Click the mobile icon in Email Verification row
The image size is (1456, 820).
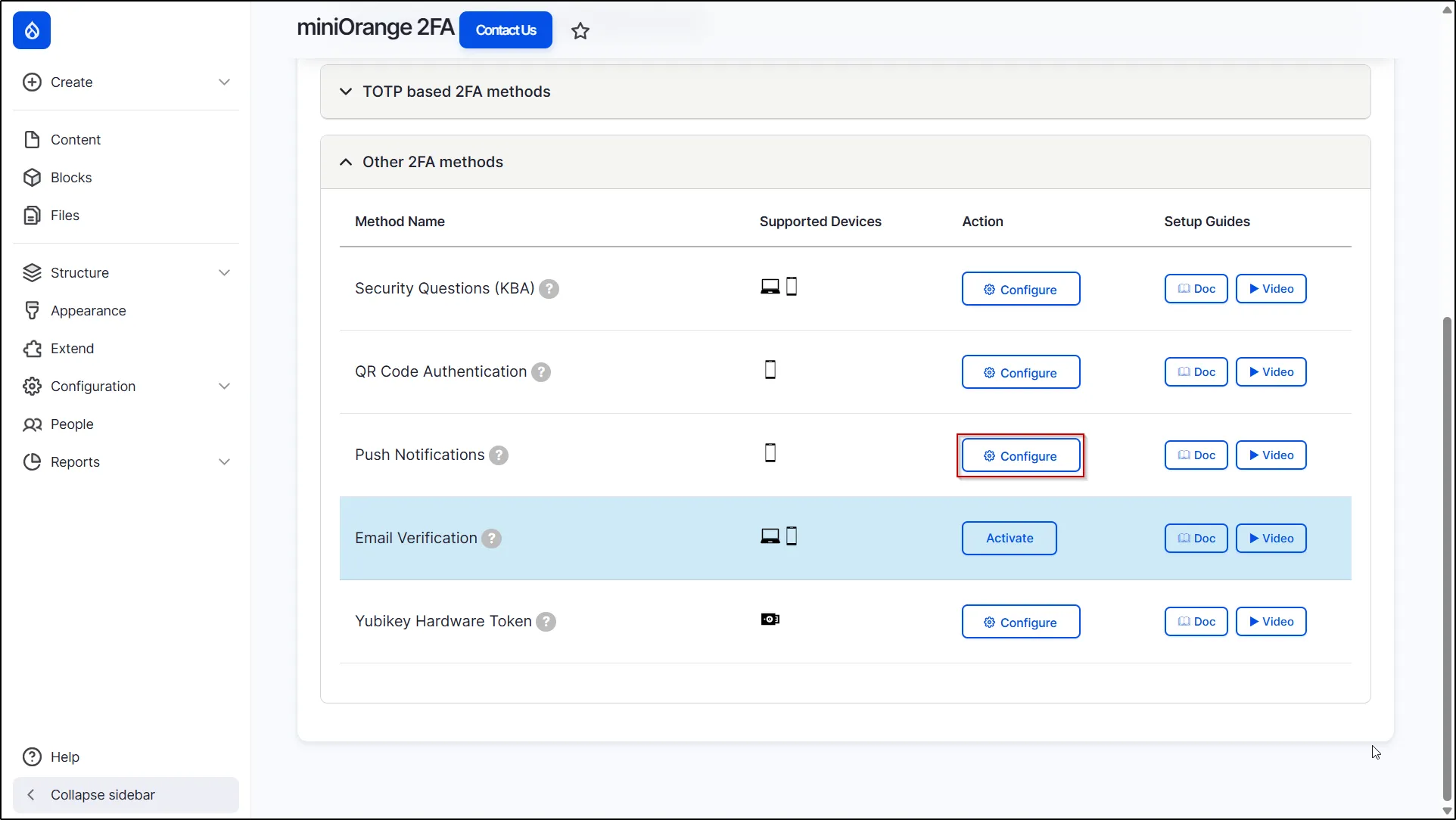[792, 536]
